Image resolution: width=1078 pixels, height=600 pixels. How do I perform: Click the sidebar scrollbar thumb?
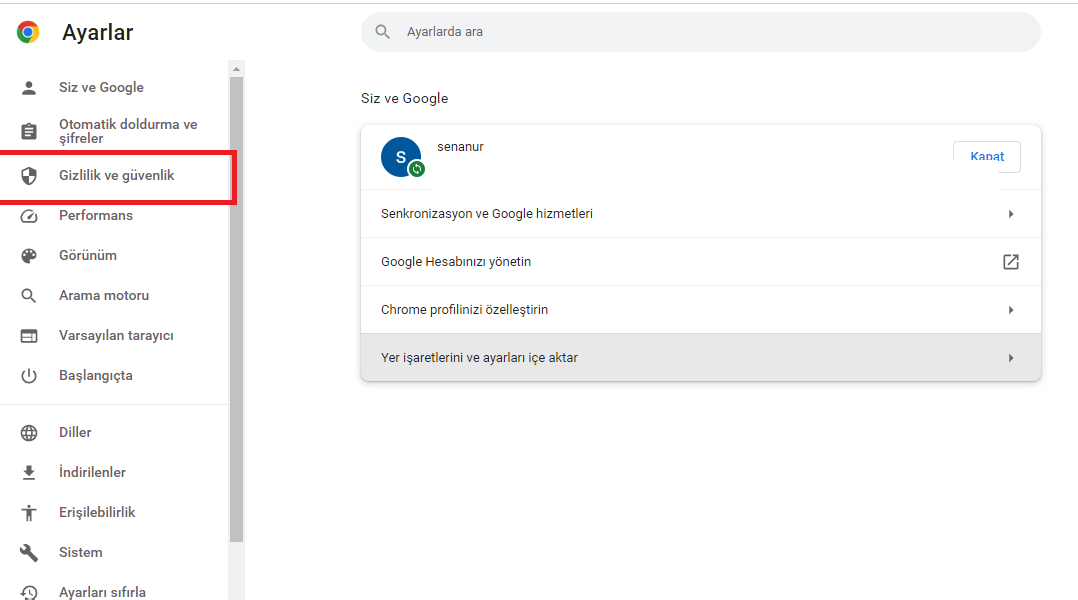coord(236,309)
